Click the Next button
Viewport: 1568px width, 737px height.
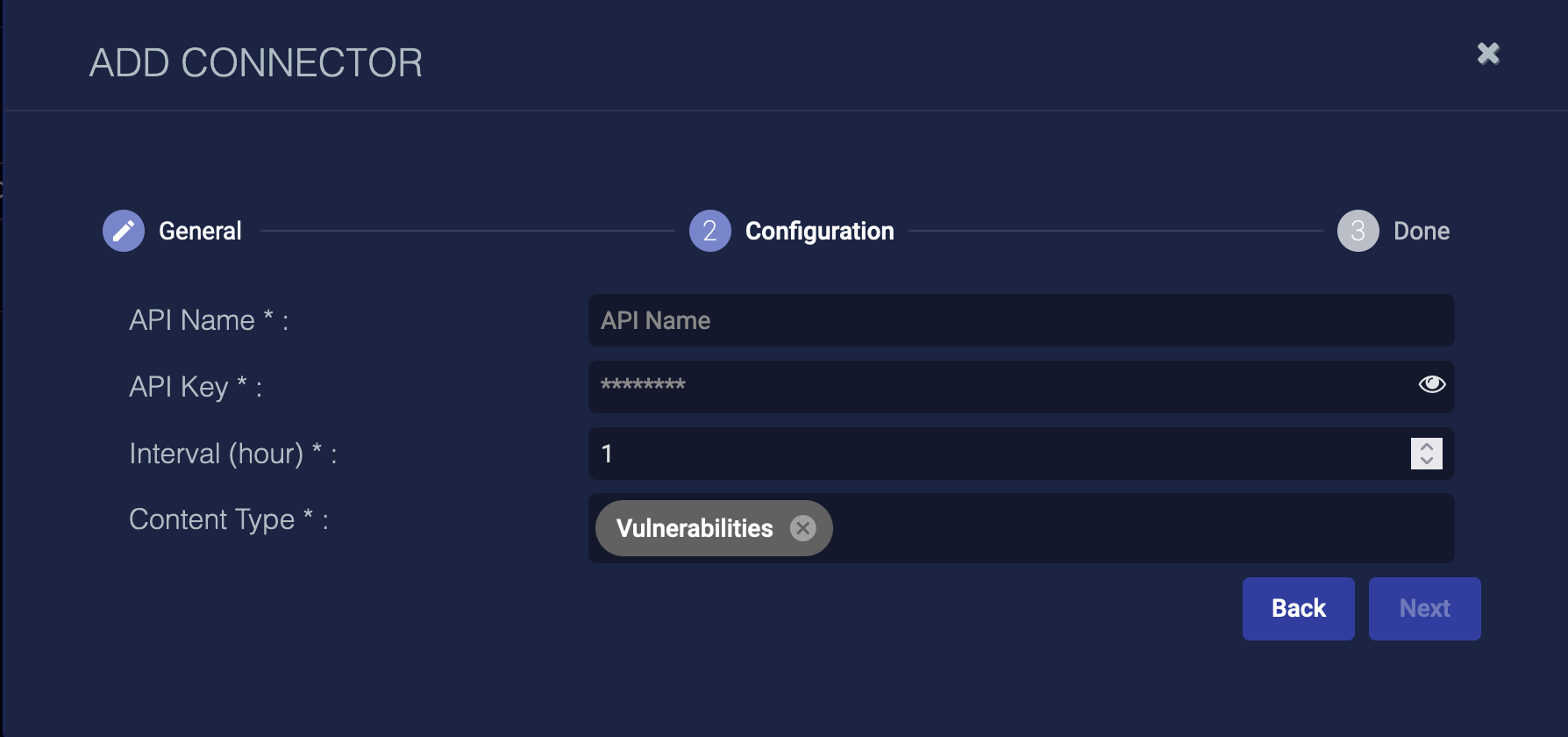pyautogui.click(x=1425, y=609)
